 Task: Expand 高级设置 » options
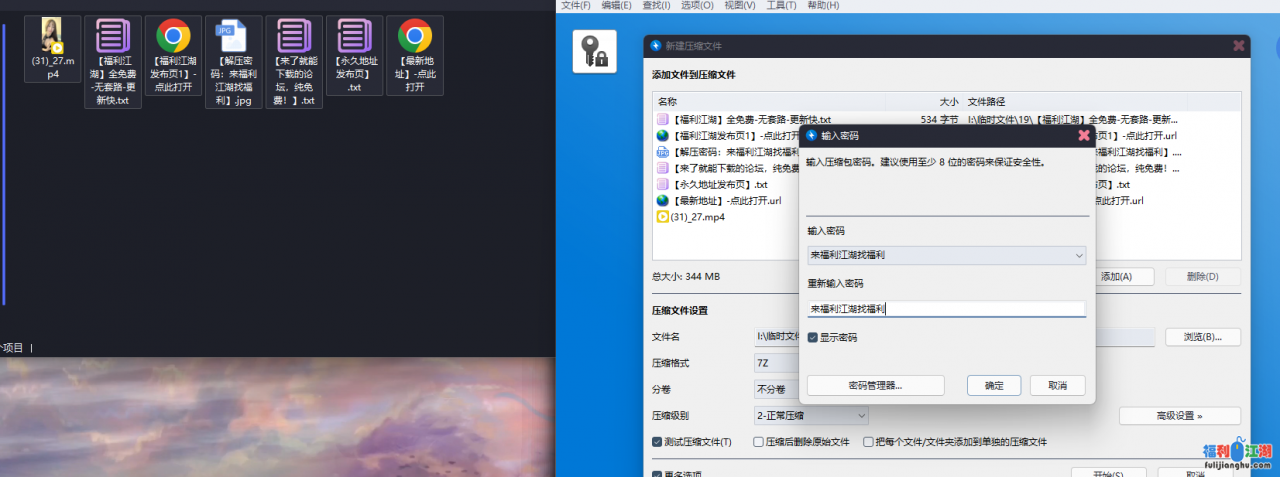point(1179,416)
